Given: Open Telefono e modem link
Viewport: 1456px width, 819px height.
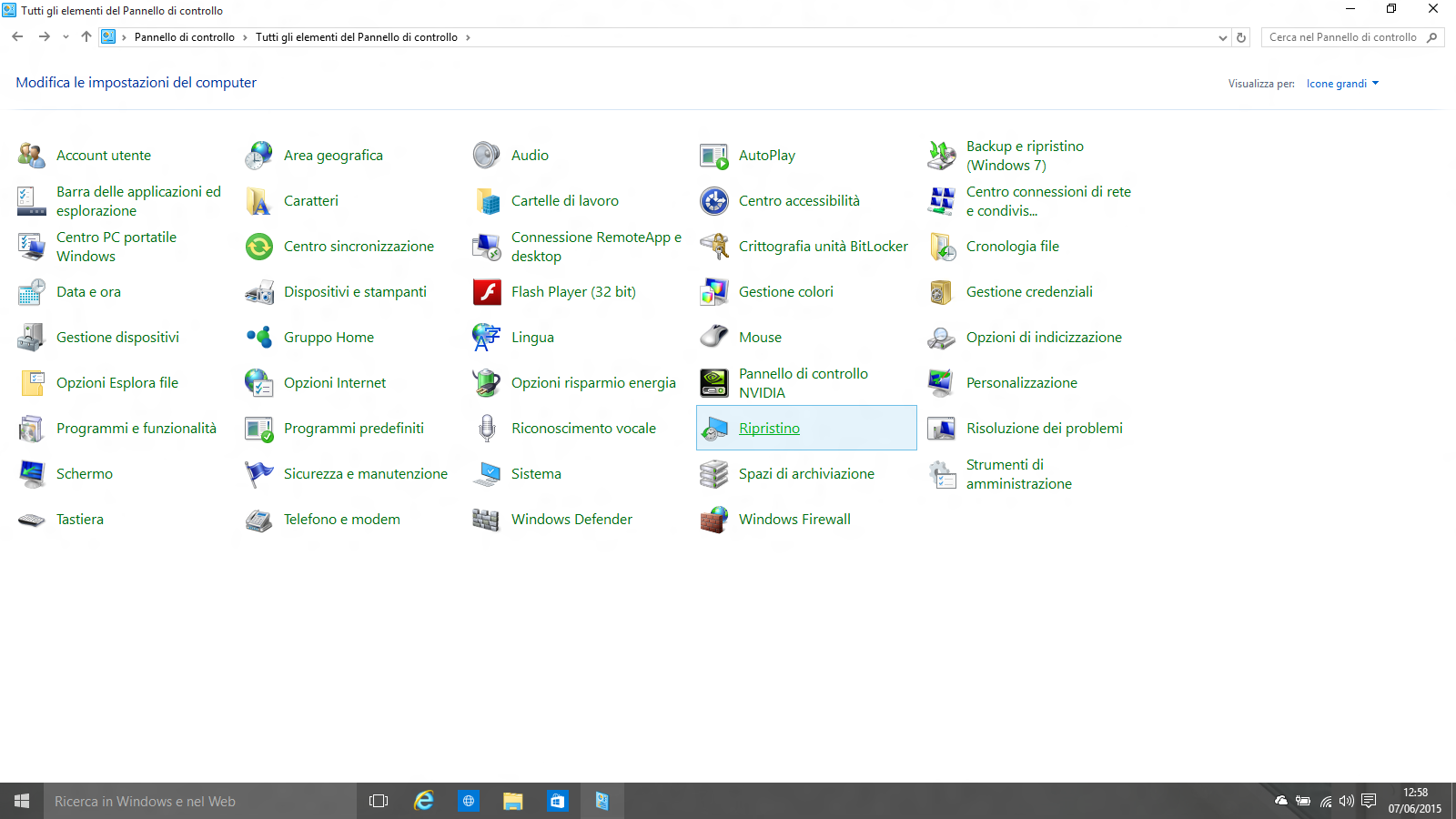Looking at the screenshot, I should 342,520.
